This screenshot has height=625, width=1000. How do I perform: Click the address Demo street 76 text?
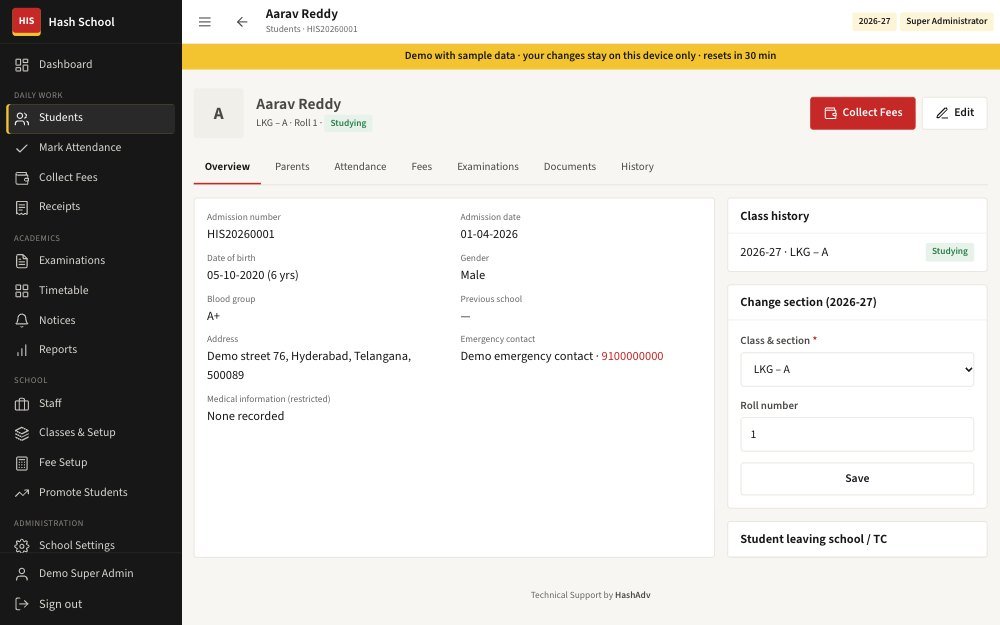pos(309,365)
